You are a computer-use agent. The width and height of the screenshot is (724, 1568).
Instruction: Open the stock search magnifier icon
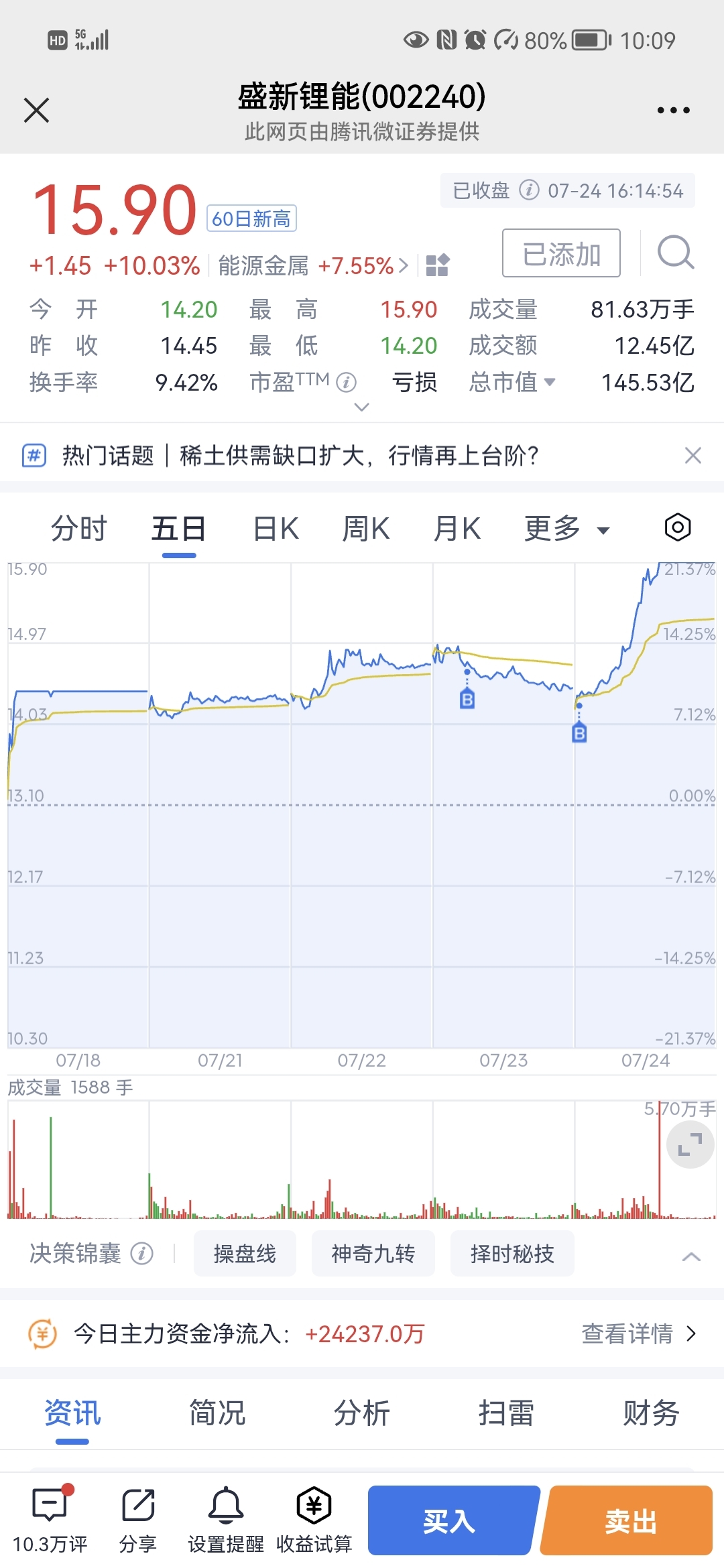(x=675, y=253)
